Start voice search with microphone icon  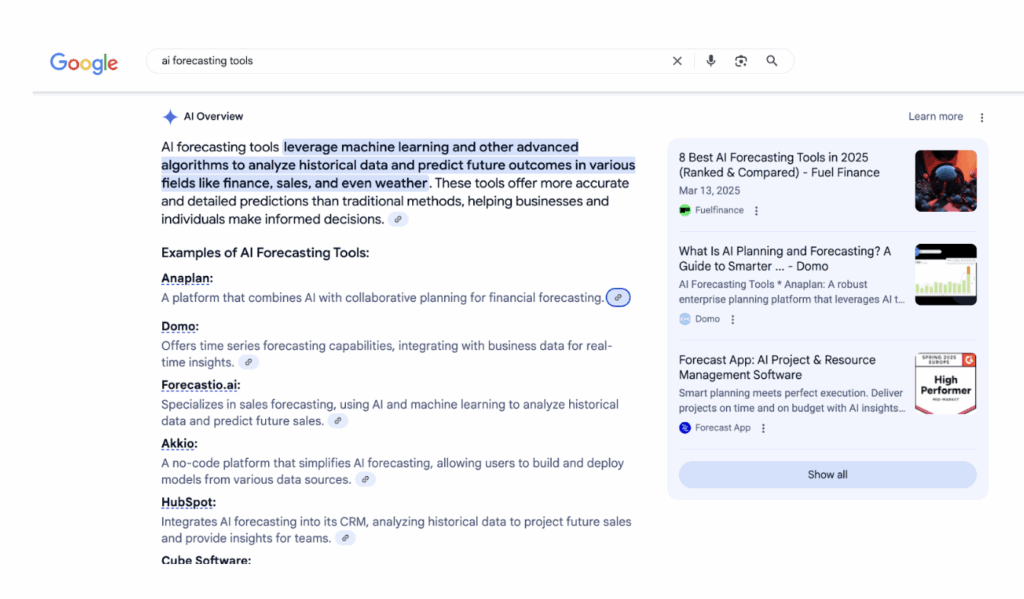coord(711,61)
